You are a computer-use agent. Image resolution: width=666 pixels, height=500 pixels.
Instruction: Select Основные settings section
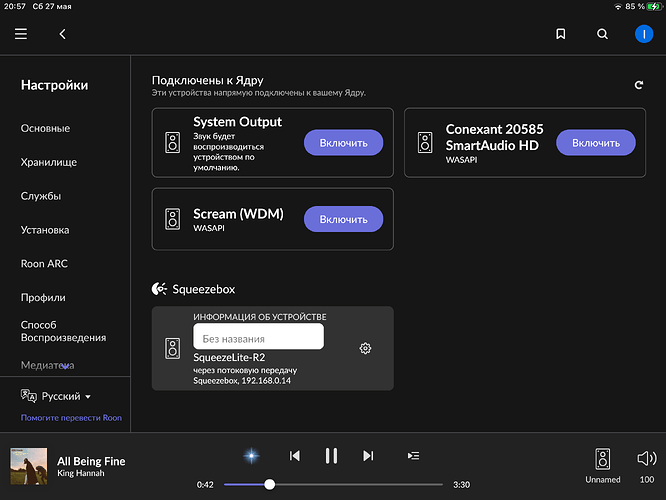point(45,128)
